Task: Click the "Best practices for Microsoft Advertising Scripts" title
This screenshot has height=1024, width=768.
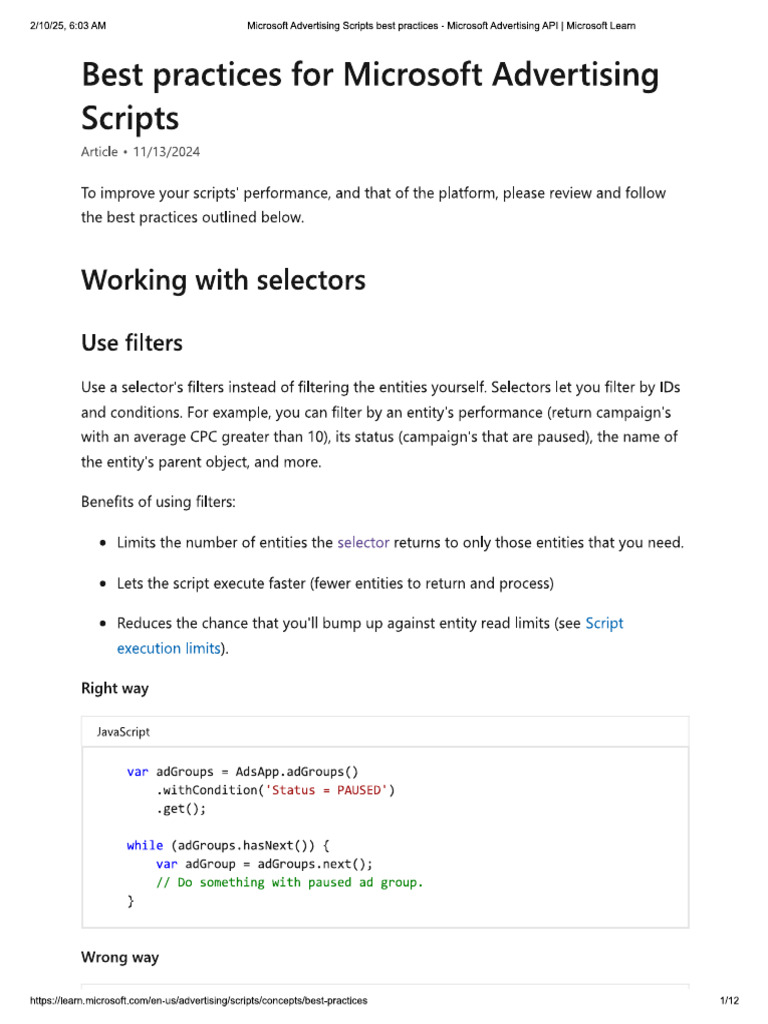Action: coord(370,96)
